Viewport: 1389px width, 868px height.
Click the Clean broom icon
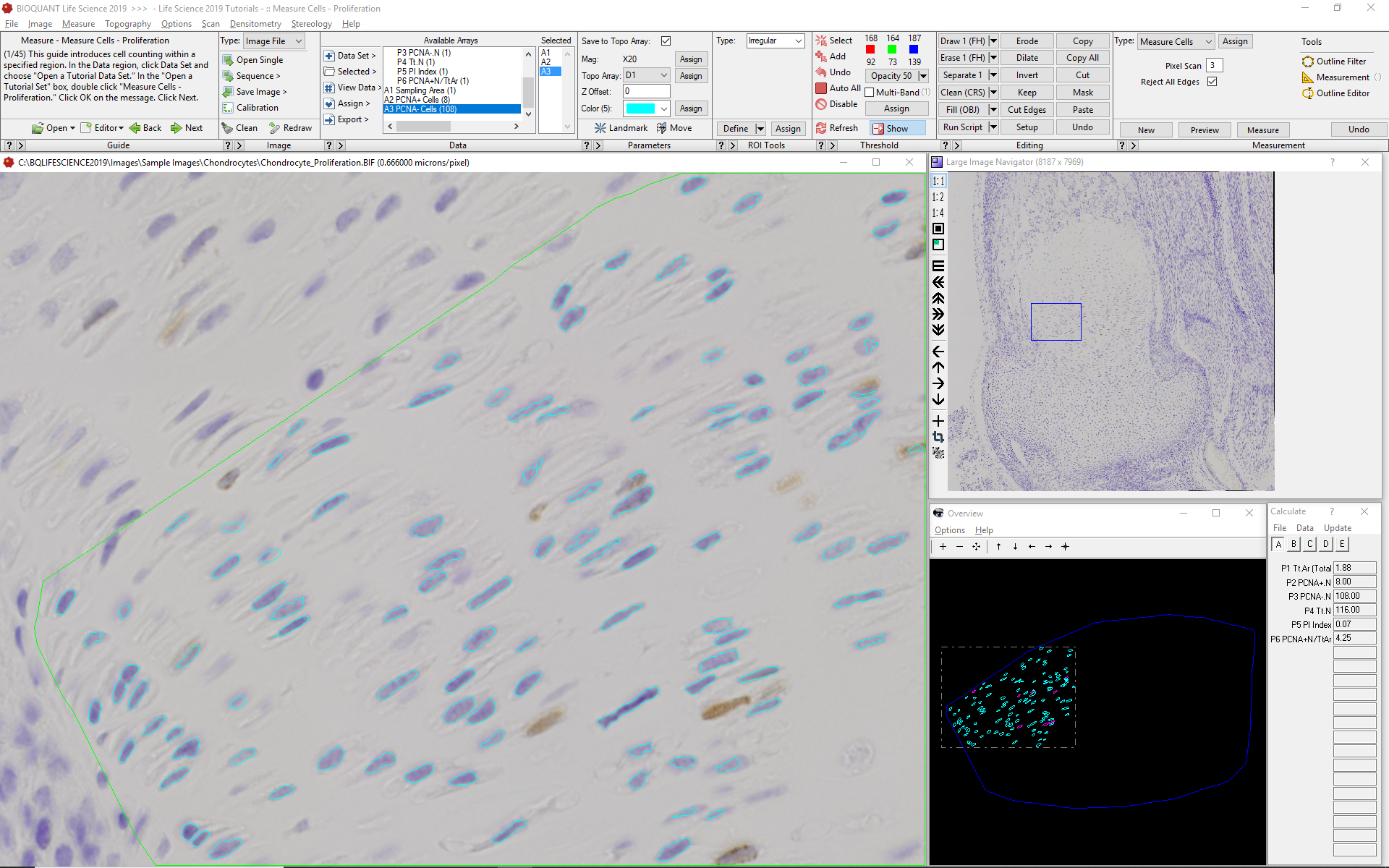tap(228, 128)
